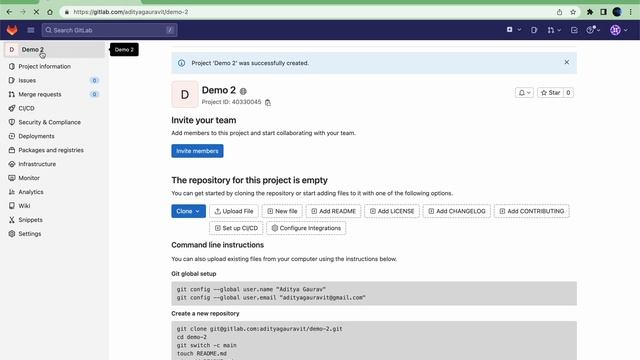This screenshot has width=640, height=360.
Task: Click Configure Integrations button
Action: [306, 228]
